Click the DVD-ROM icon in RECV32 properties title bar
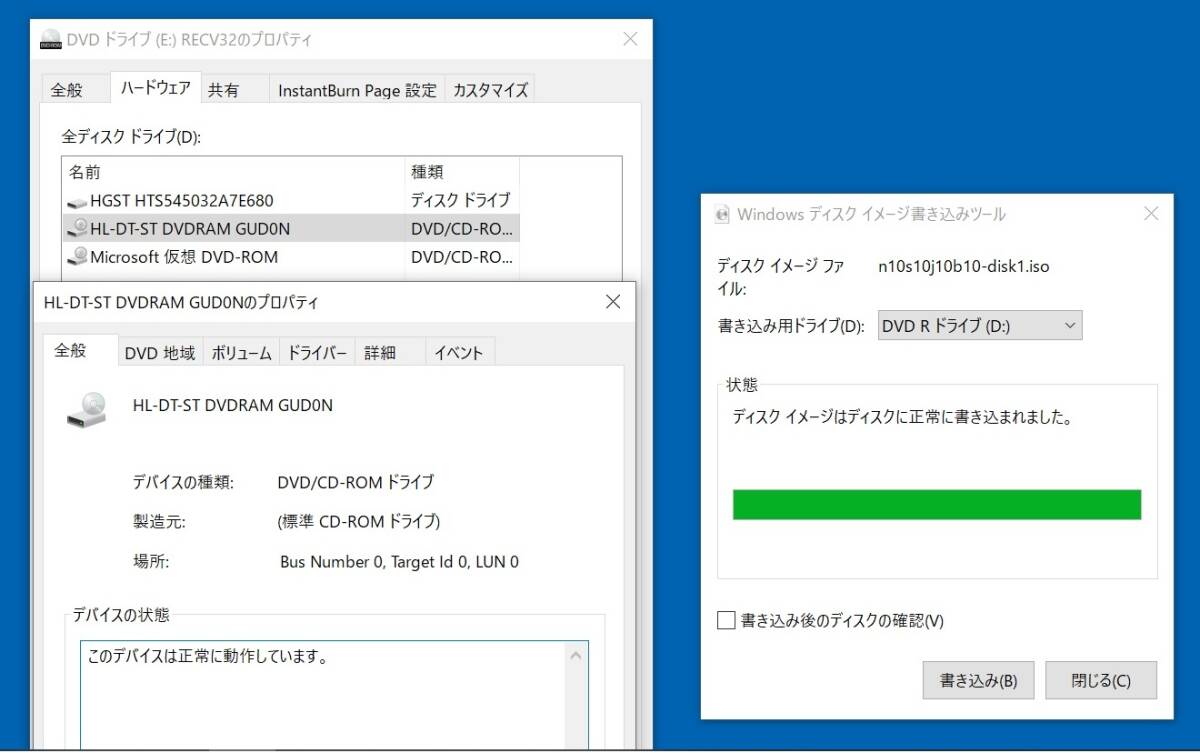The height and width of the screenshot is (753, 1200). (51, 40)
